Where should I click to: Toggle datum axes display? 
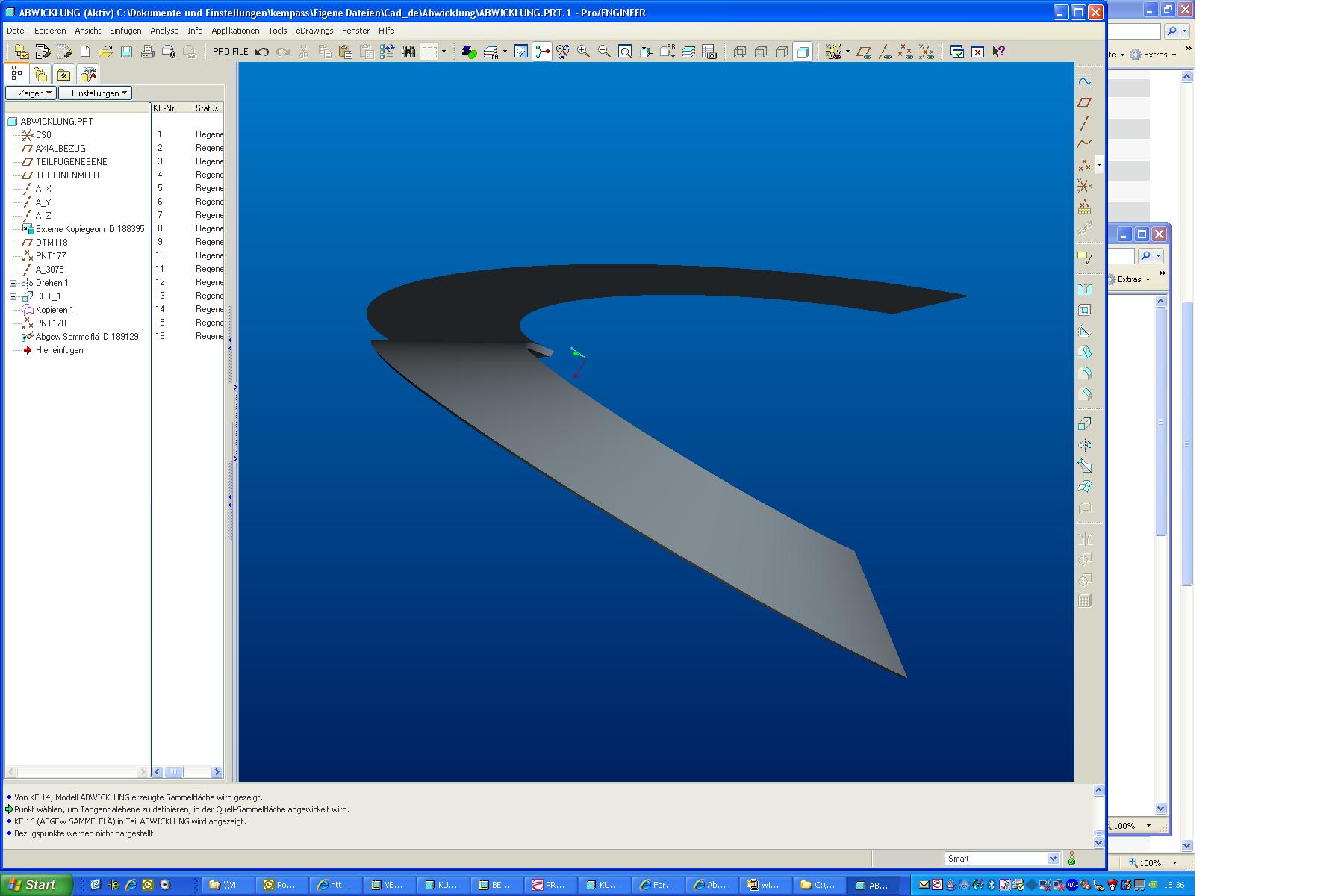(885, 52)
